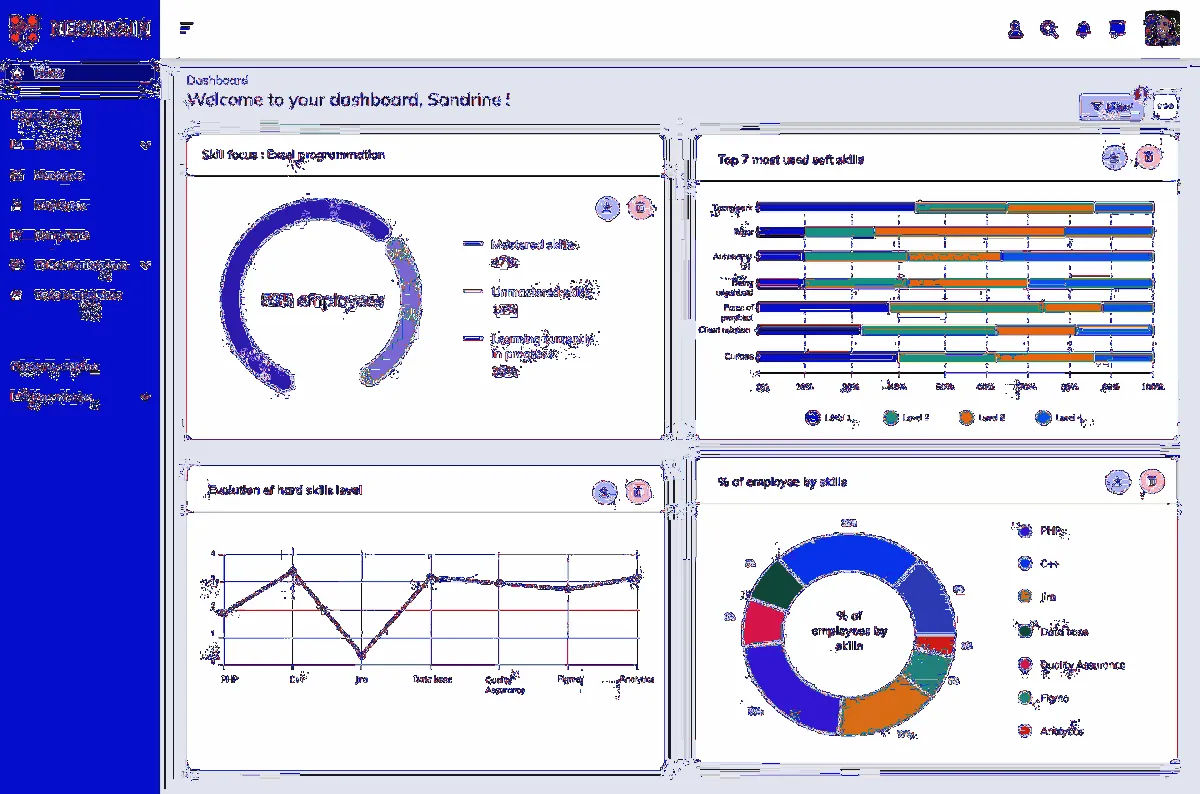Click the Curious label on the bar chart
The width and height of the screenshot is (1200, 794).
[739, 356]
